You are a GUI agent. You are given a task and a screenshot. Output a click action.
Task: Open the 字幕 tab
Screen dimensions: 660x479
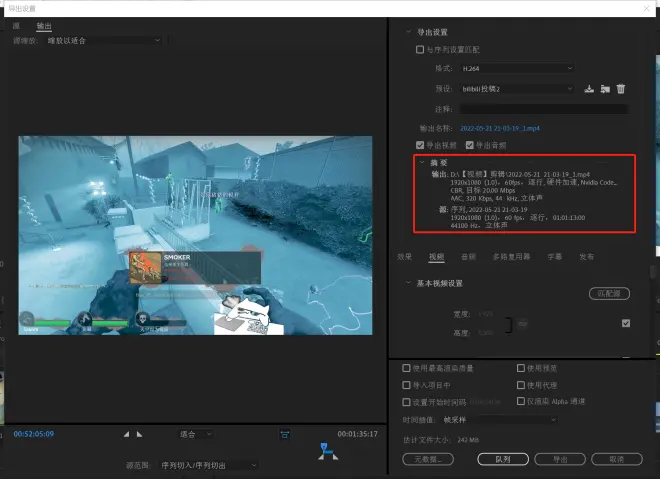(554, 256)
